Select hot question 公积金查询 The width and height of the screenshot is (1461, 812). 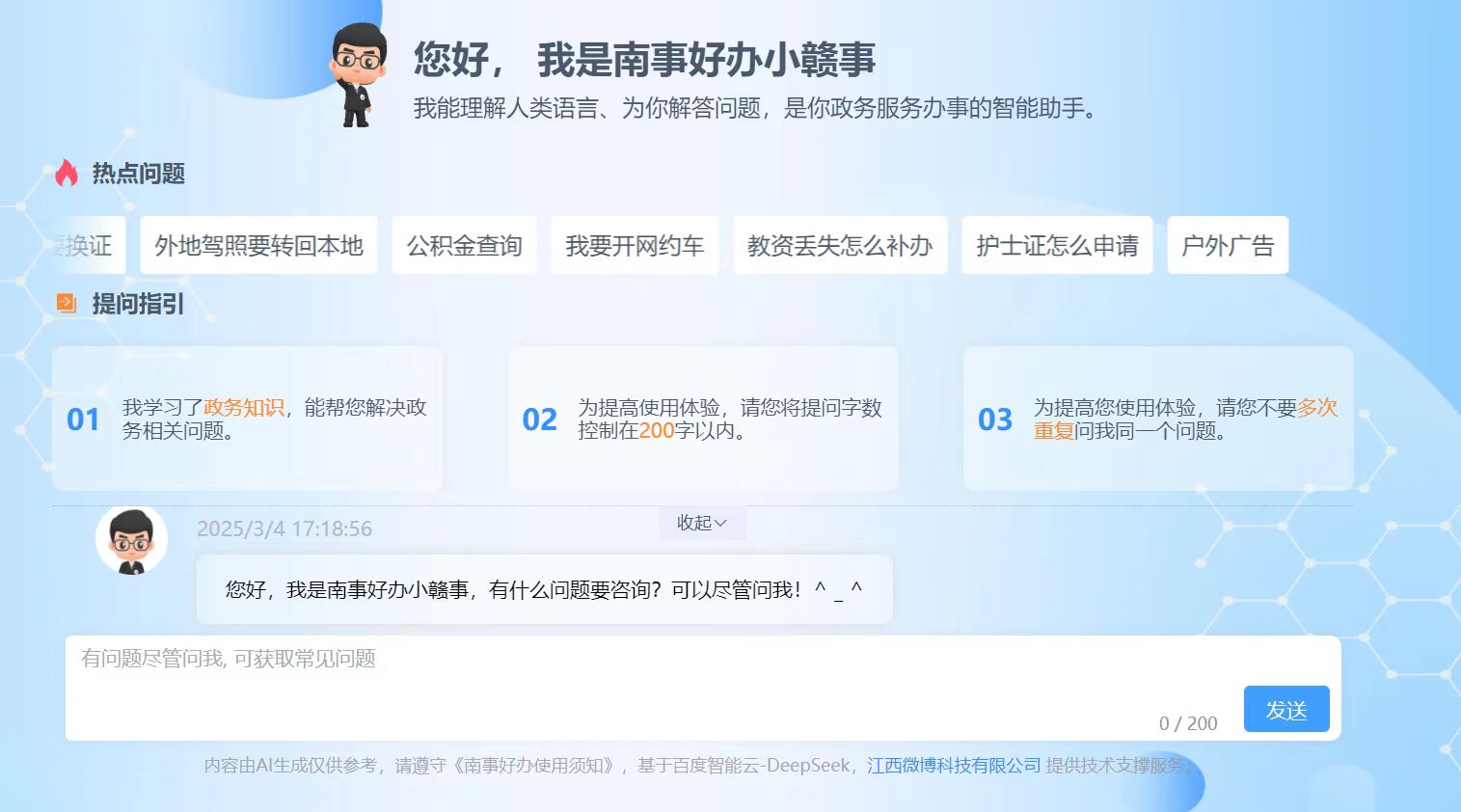pos(464,246)
